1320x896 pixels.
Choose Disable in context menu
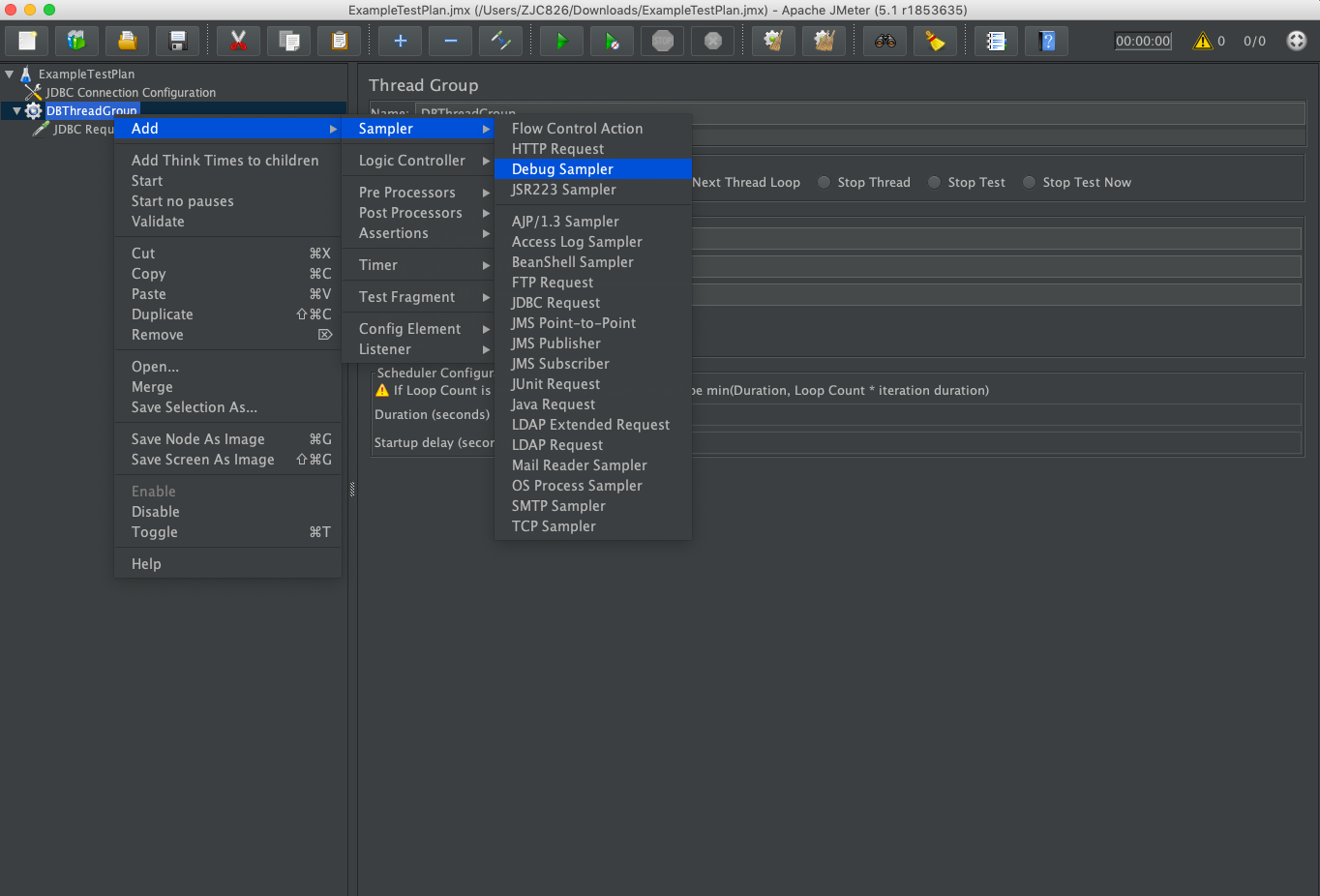click(227, 512)
